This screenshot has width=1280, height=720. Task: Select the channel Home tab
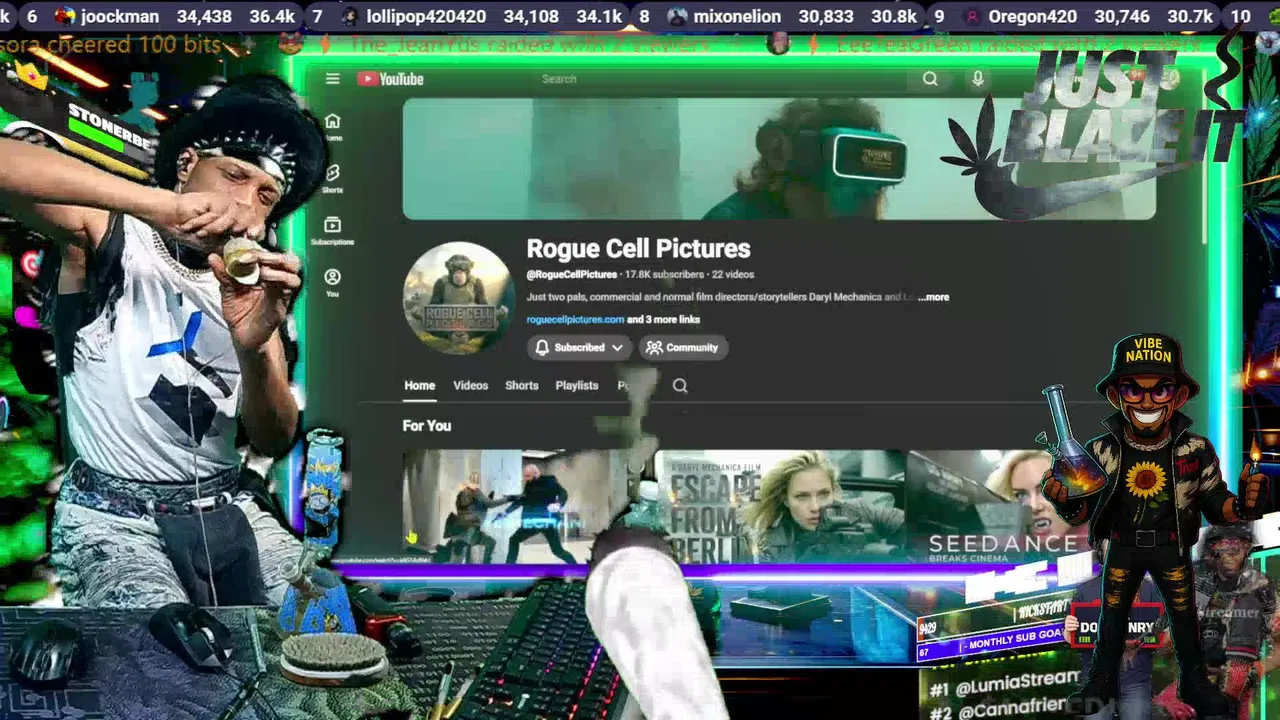click(x=419, y=386)
